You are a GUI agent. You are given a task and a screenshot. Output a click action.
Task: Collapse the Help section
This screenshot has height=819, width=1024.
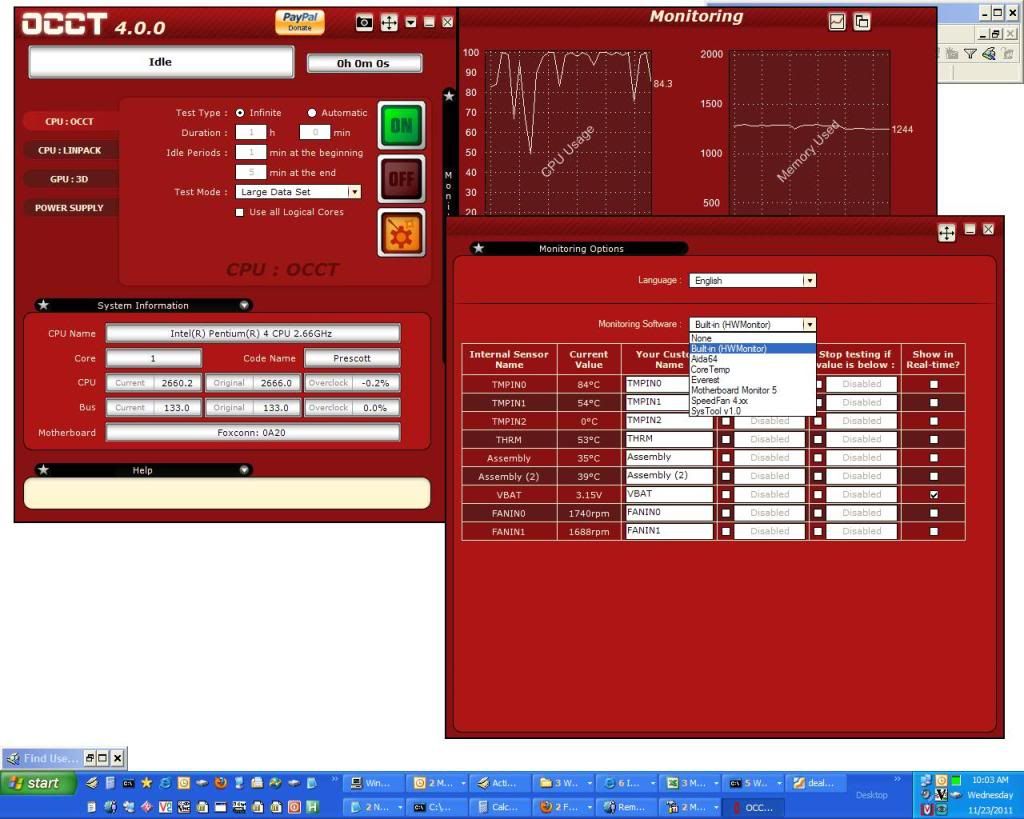[244, 470]
